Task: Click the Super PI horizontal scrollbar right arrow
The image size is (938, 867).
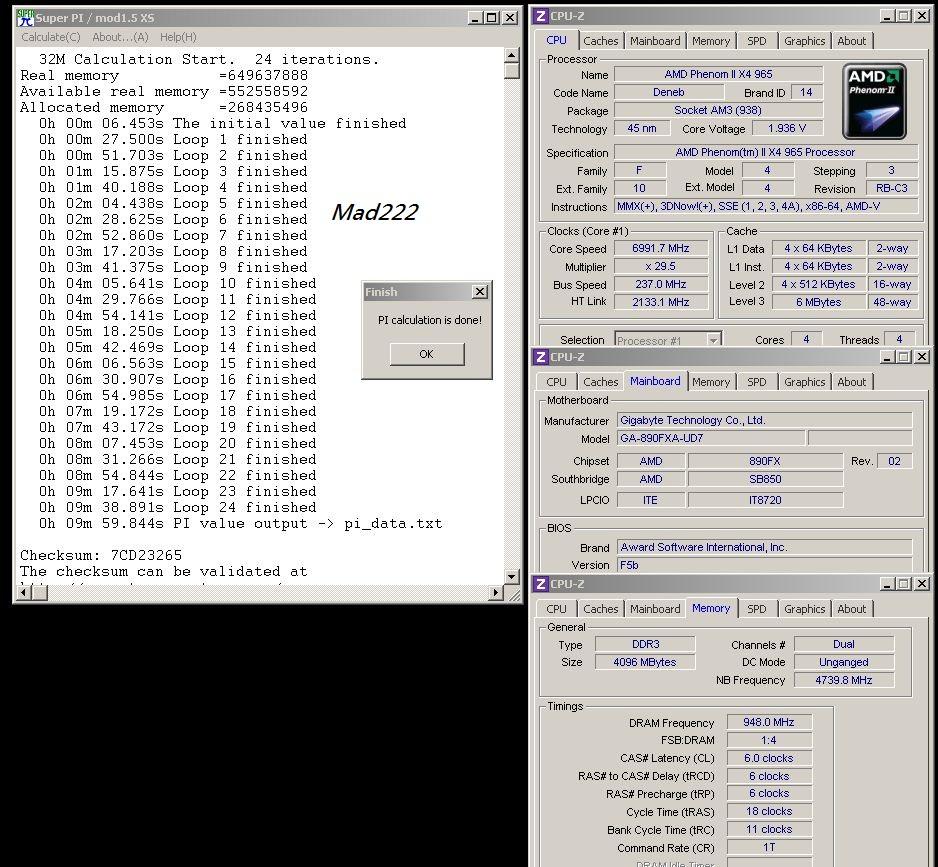Action: 495,593
